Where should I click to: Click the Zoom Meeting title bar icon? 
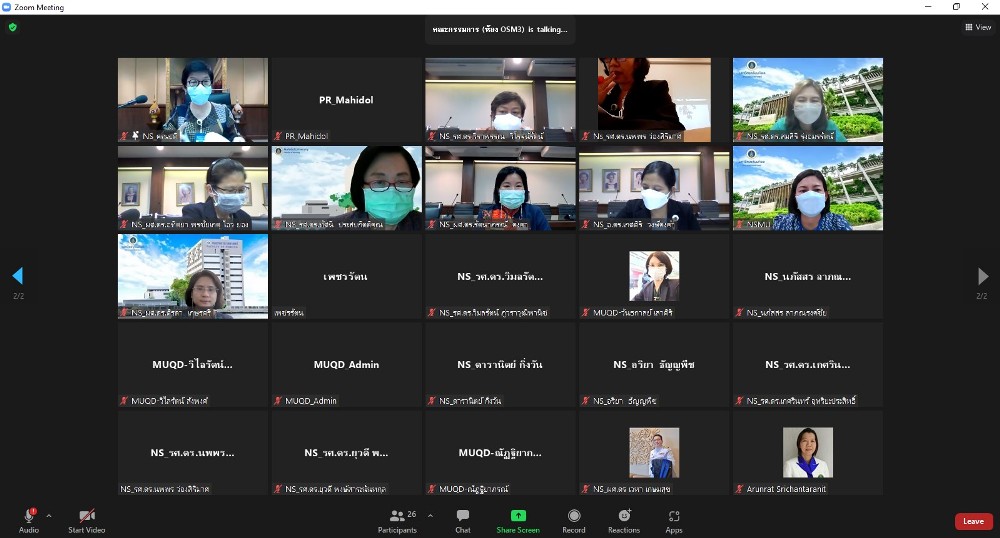7,7
